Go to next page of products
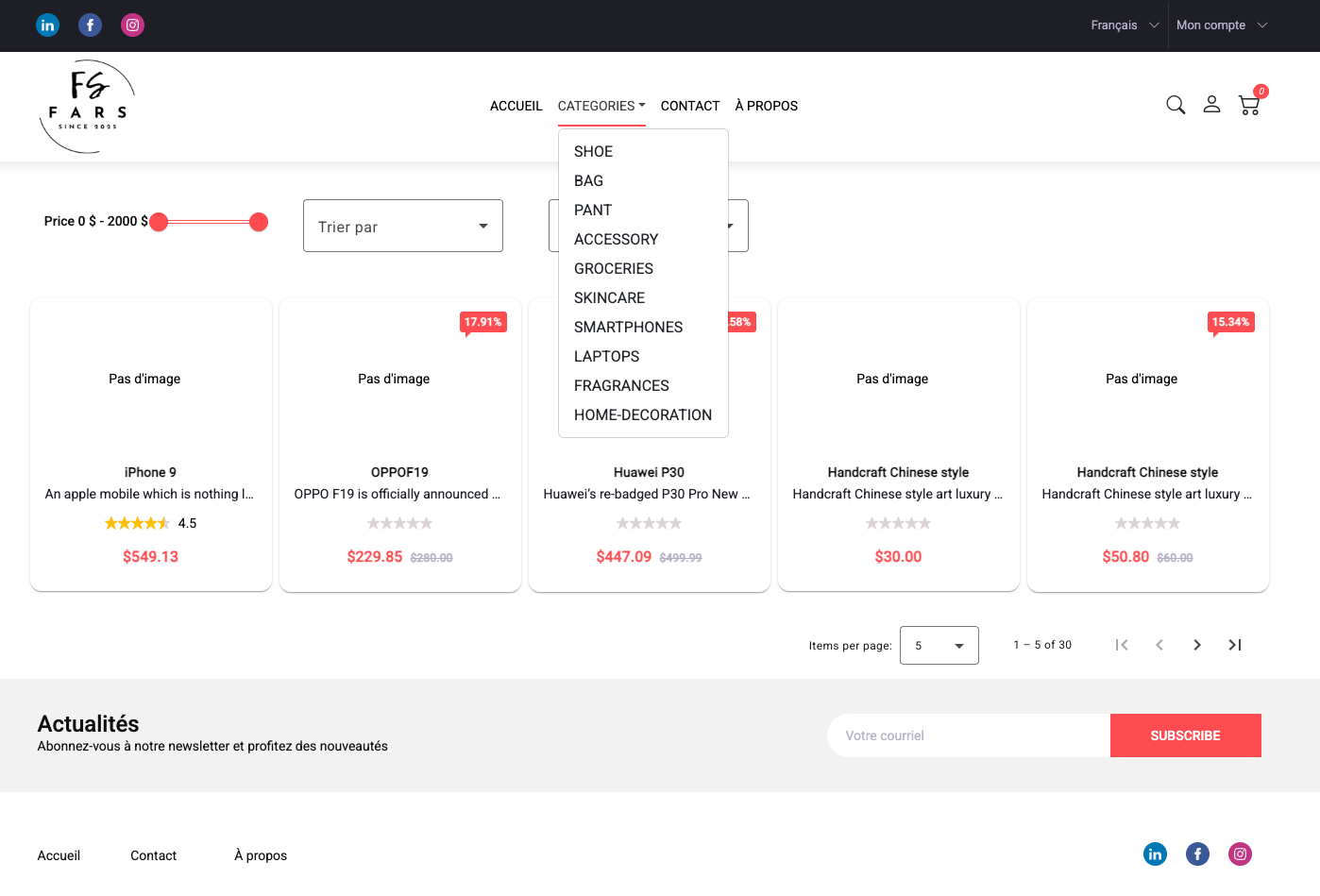 (x=1196, y=645)
